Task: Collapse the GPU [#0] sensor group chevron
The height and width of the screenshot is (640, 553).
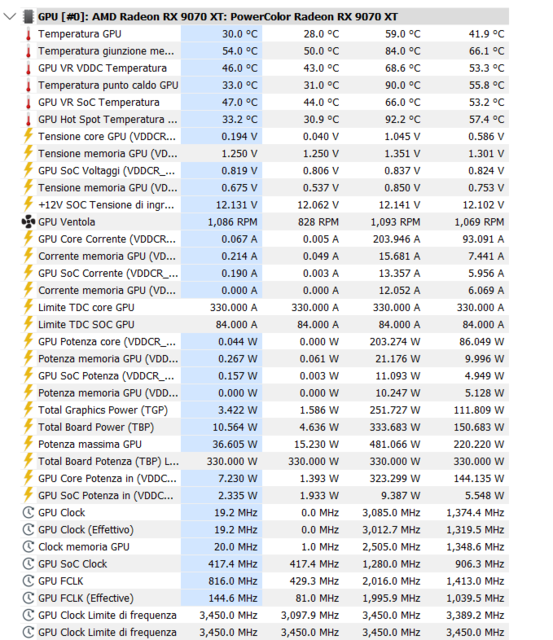Action: coord(9,17)
